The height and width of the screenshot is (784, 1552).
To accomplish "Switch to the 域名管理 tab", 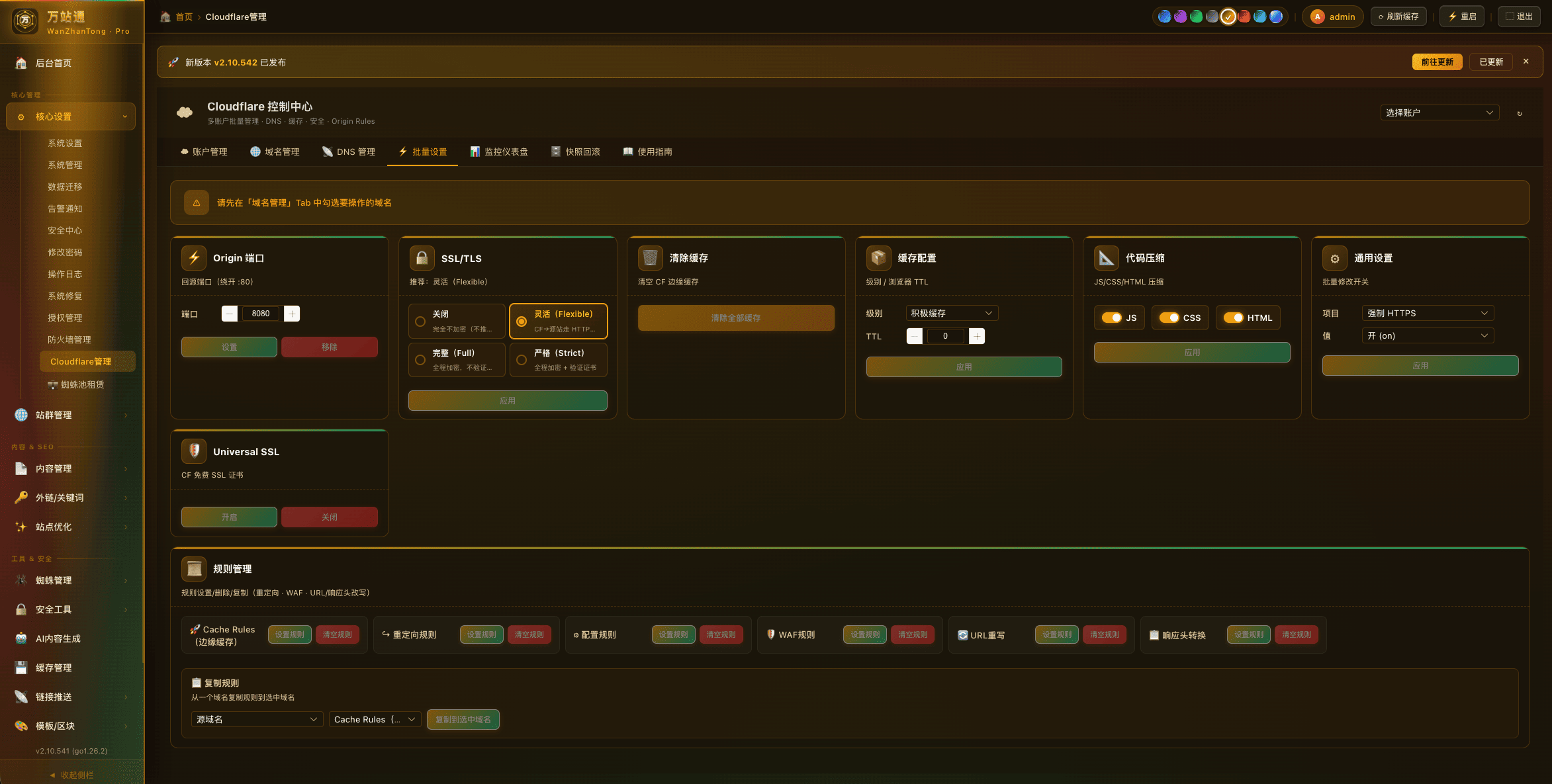I will (275, 152).
